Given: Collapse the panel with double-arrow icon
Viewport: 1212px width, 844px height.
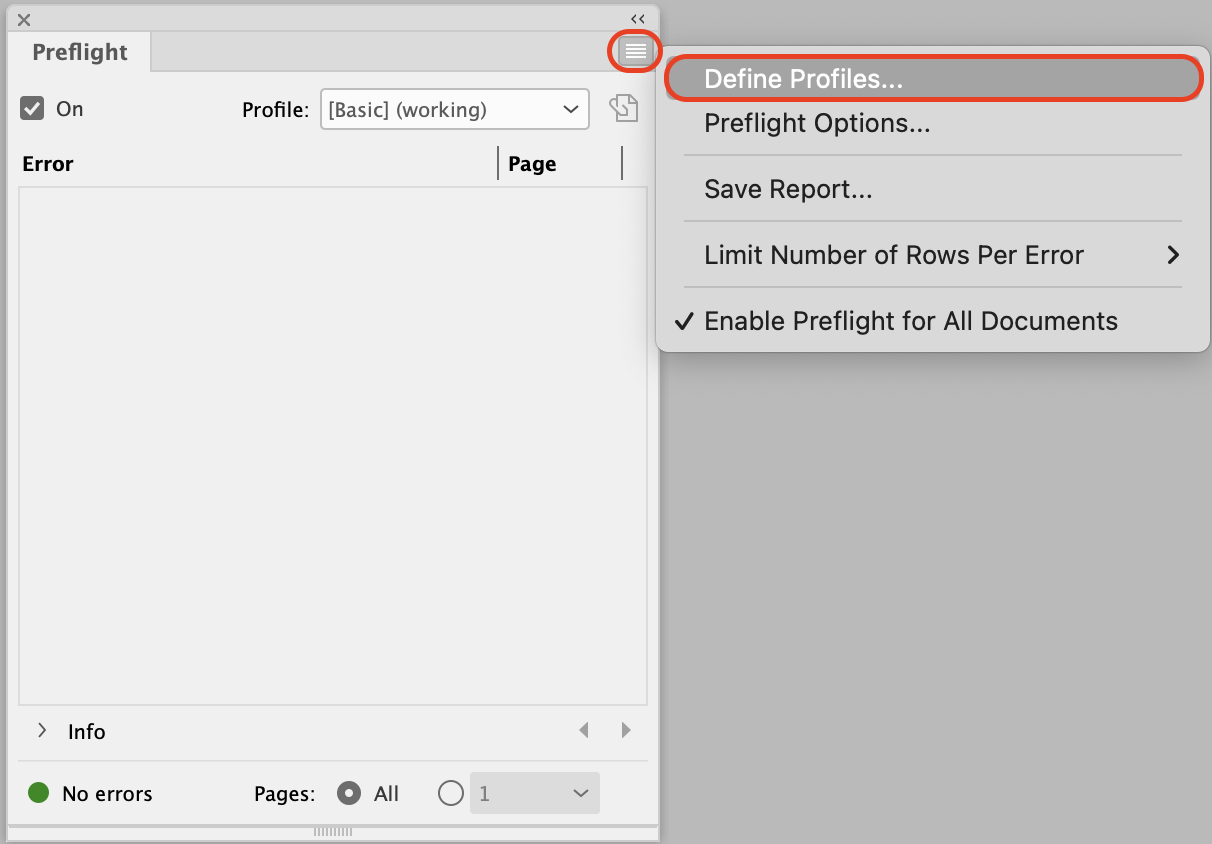Looking at the screenshot, I should pos(638,19).
